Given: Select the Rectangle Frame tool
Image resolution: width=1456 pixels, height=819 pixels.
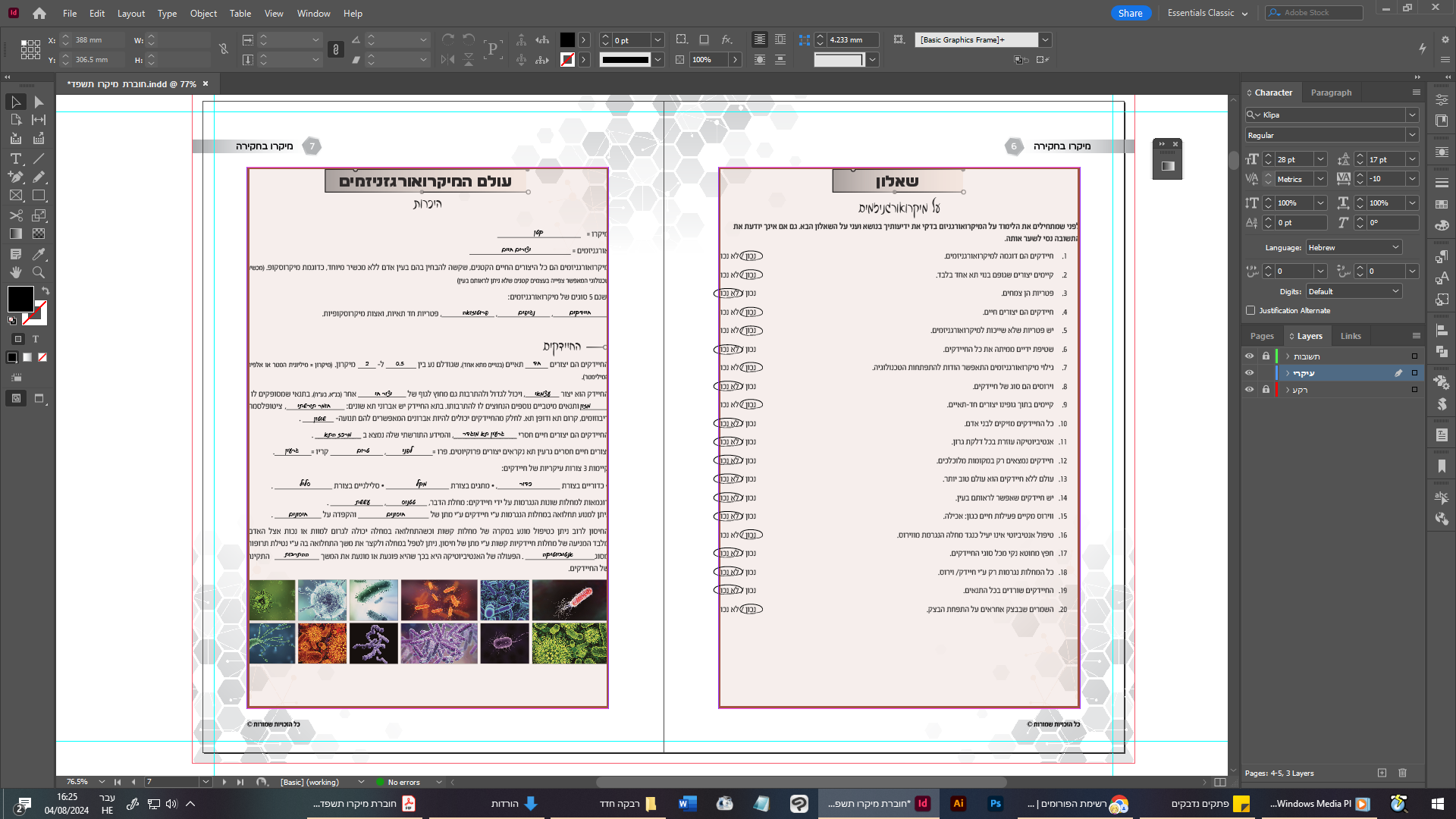Looking at the screenshot, I should point(15,196).
